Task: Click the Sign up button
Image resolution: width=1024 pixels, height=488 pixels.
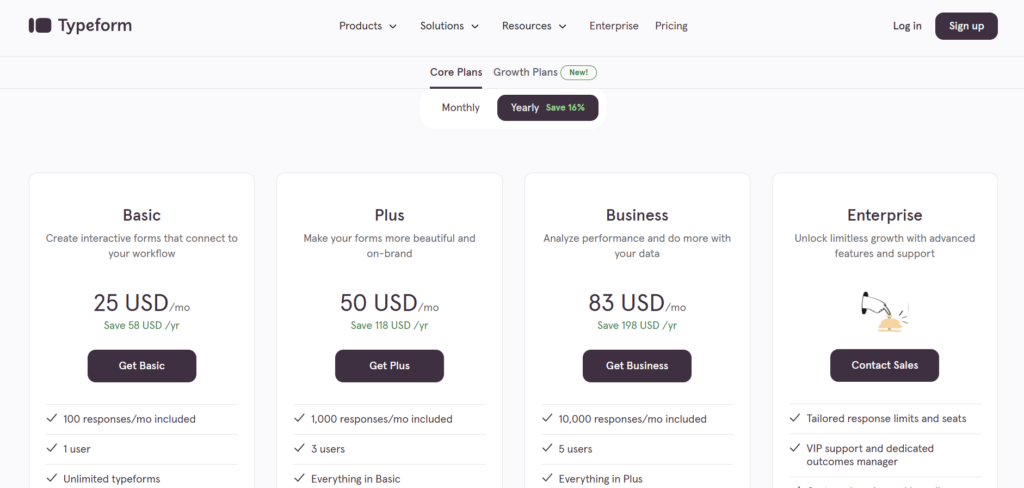Action: click(x=966, y=26)
